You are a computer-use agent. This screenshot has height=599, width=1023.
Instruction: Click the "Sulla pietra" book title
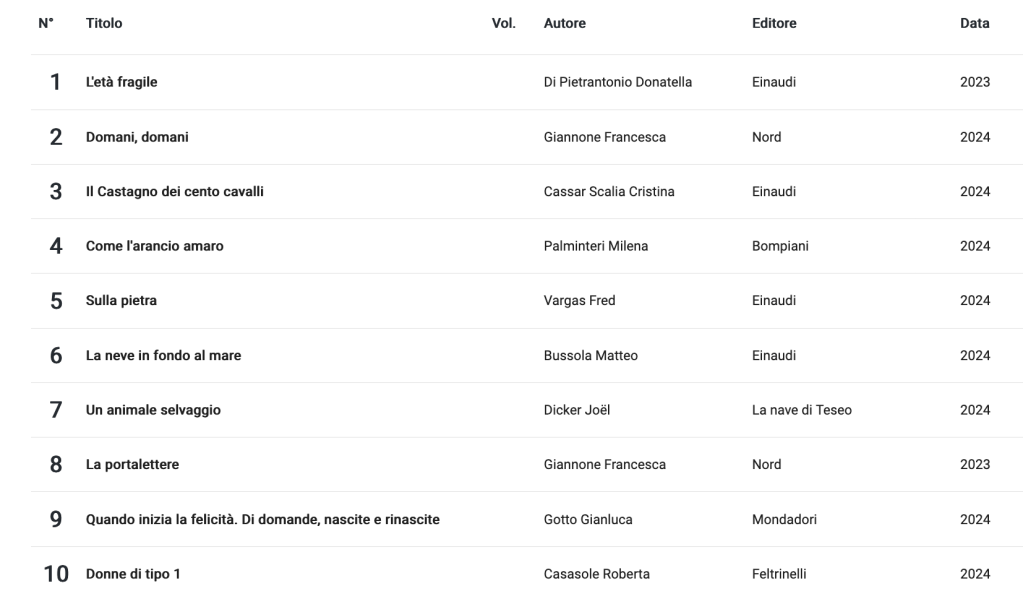point(121,301)
